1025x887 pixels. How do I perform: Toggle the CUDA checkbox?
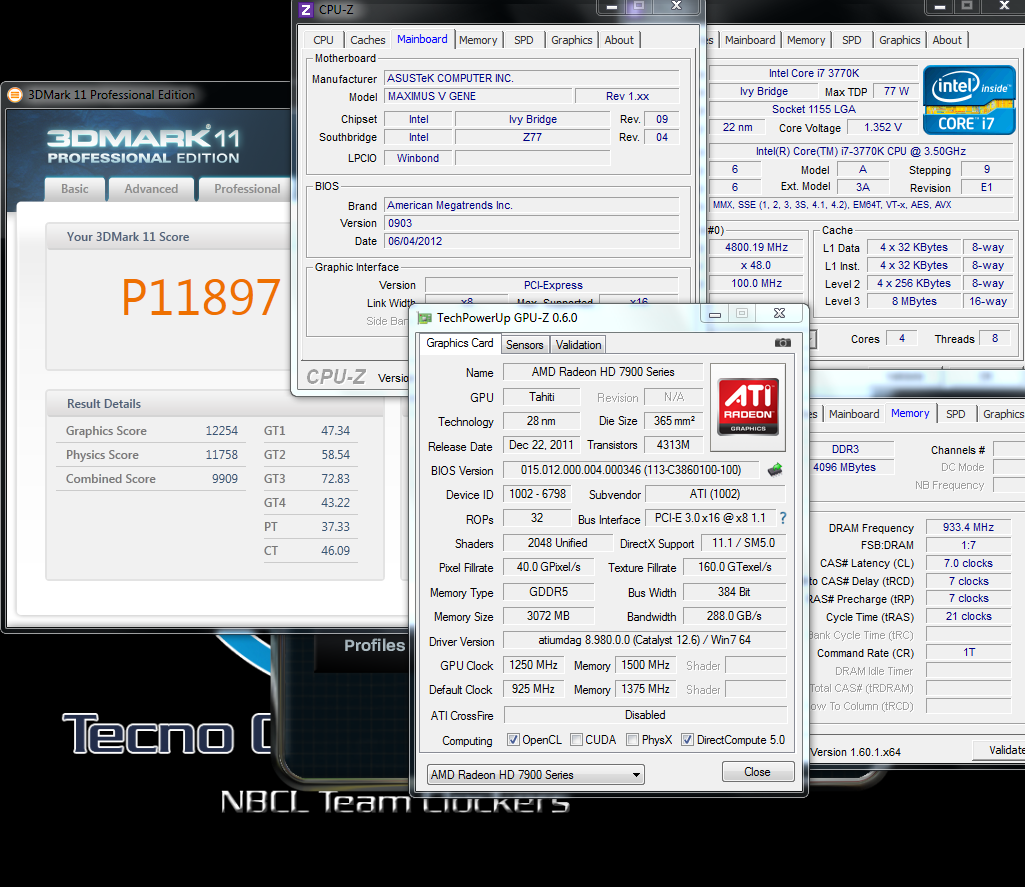[x=576, y=739]
